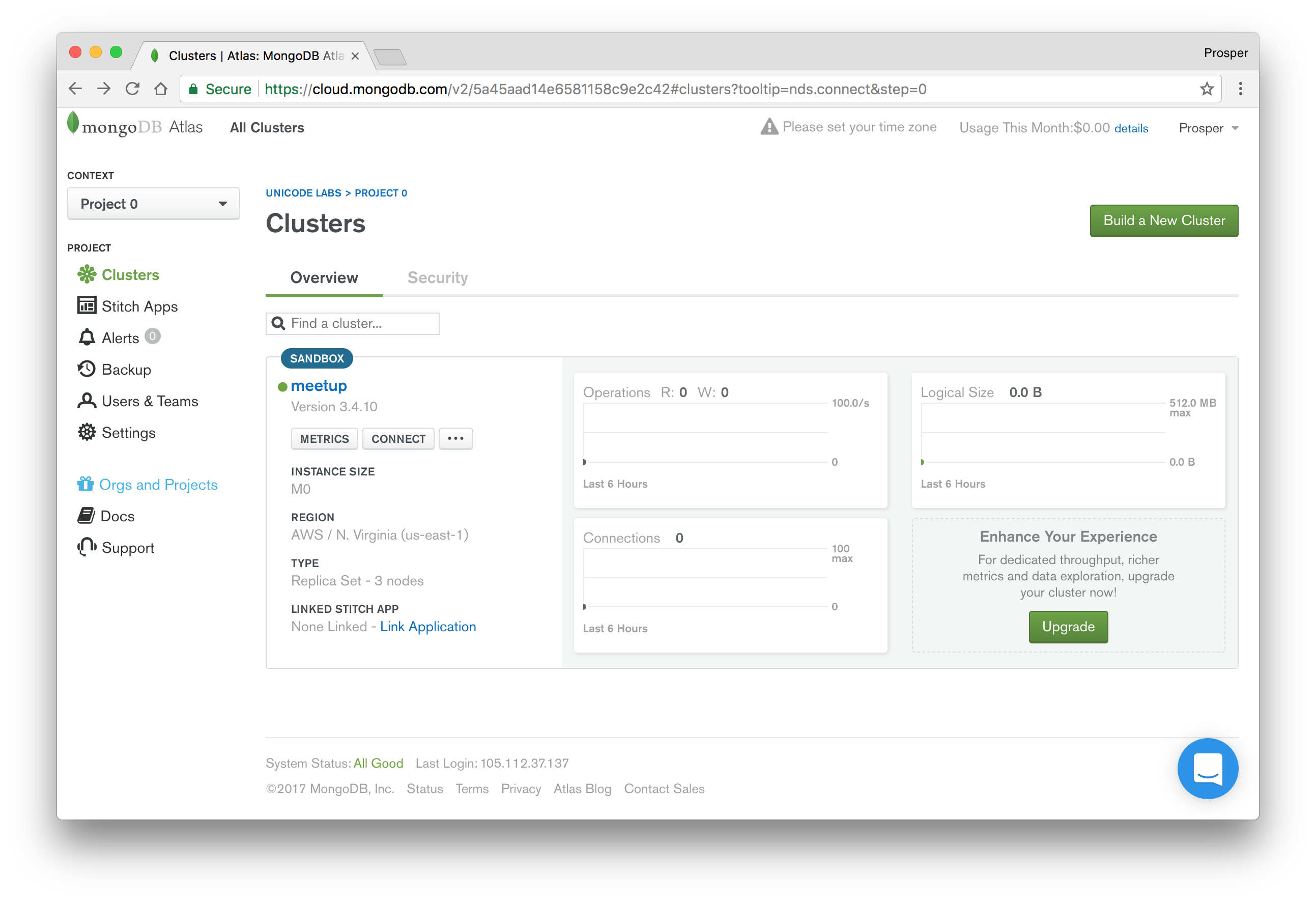
Task: Click the Link Application link
Action: pyautogui.click(x=428, y=626)
